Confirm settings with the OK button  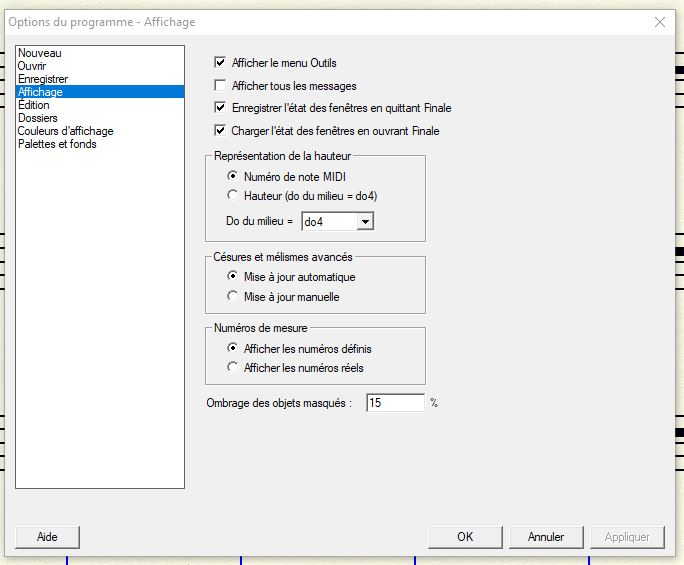[x=465, y=537]
